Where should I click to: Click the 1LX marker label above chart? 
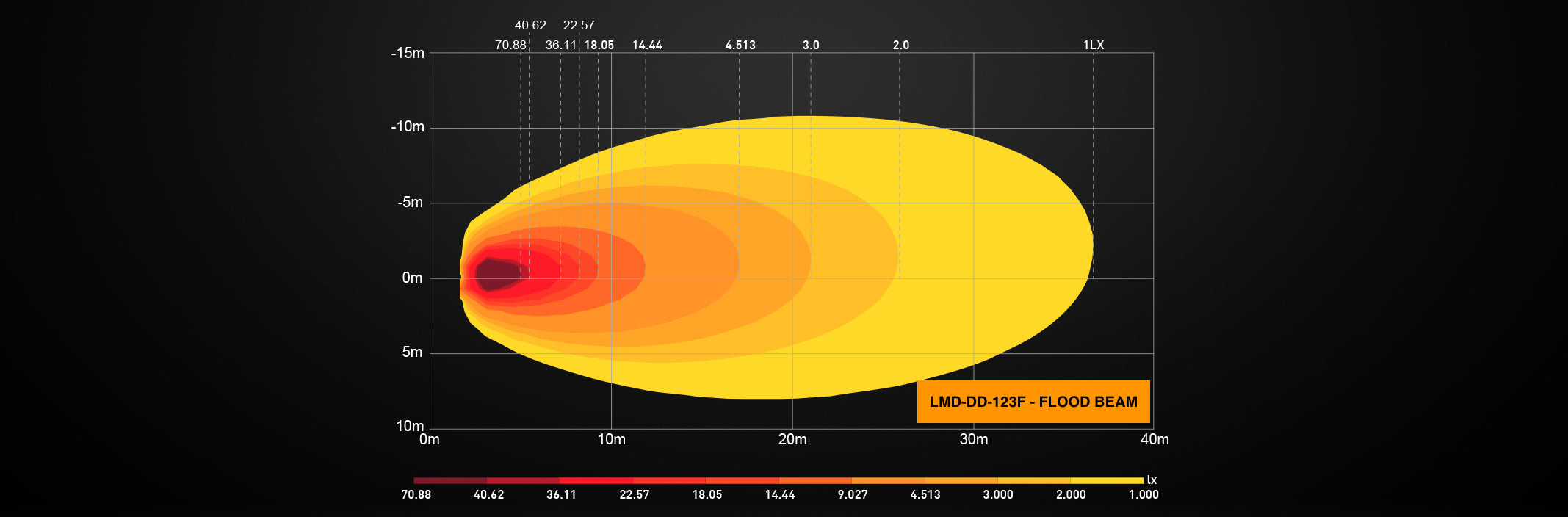point(1093,45)
